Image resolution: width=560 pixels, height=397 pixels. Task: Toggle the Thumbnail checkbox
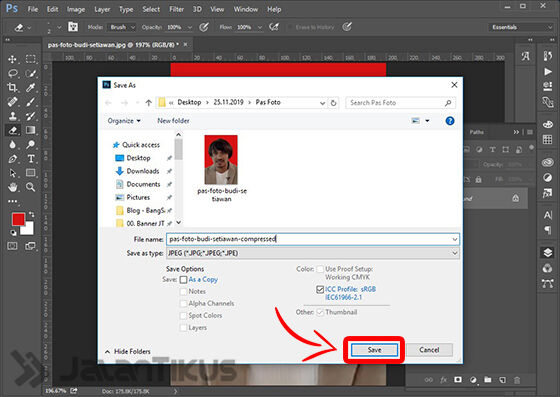320,312
